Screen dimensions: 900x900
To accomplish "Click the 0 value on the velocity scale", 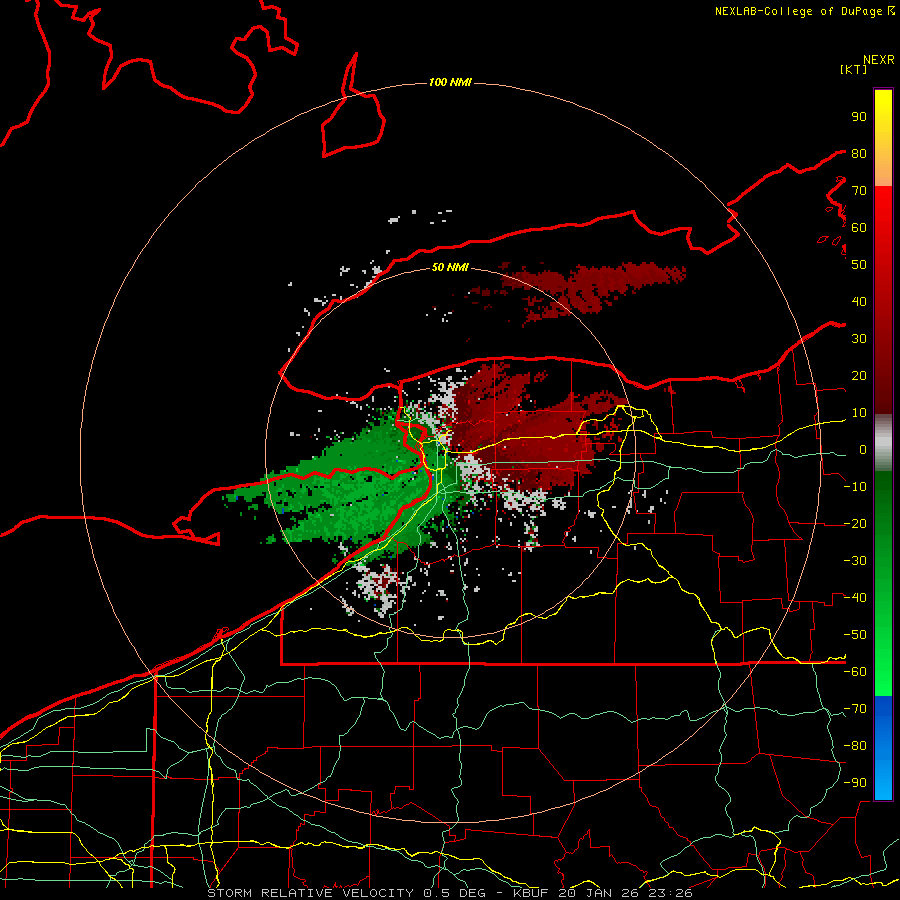I will pyautogui.click(x=863, y=449).
